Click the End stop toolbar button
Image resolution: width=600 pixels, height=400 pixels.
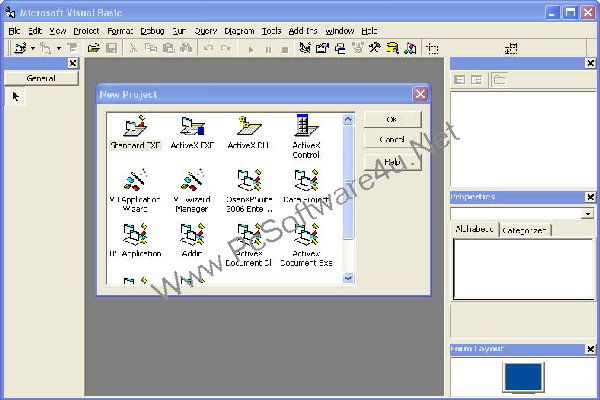point(285,49)
